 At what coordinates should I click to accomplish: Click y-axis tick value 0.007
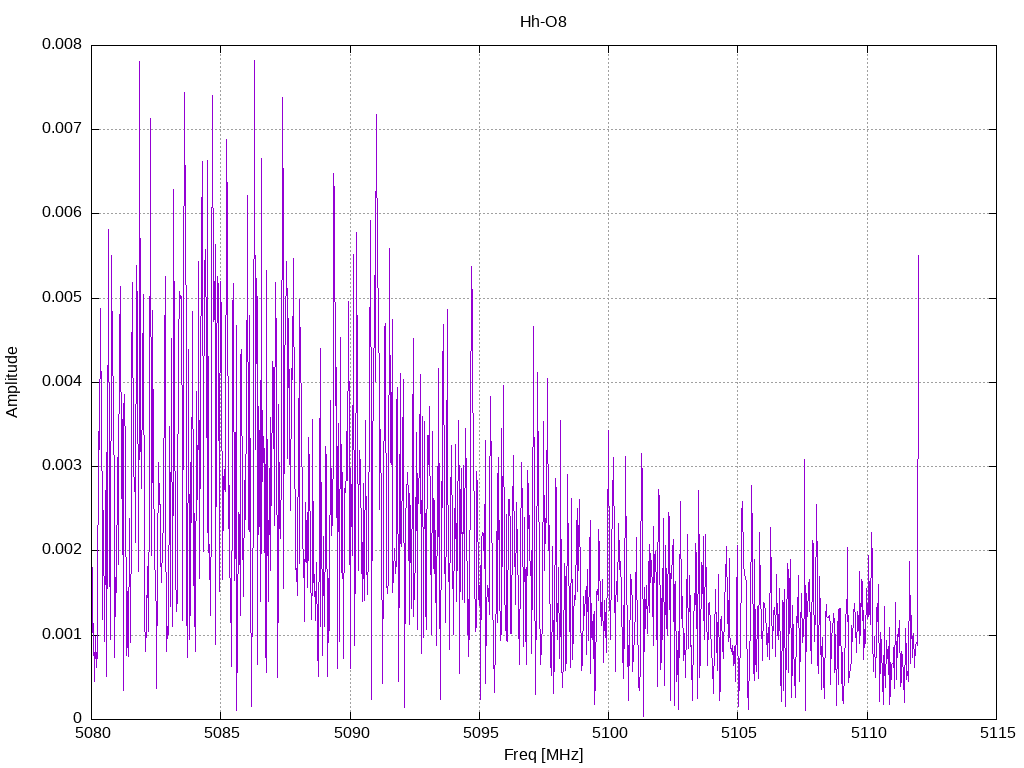point(62,129)
